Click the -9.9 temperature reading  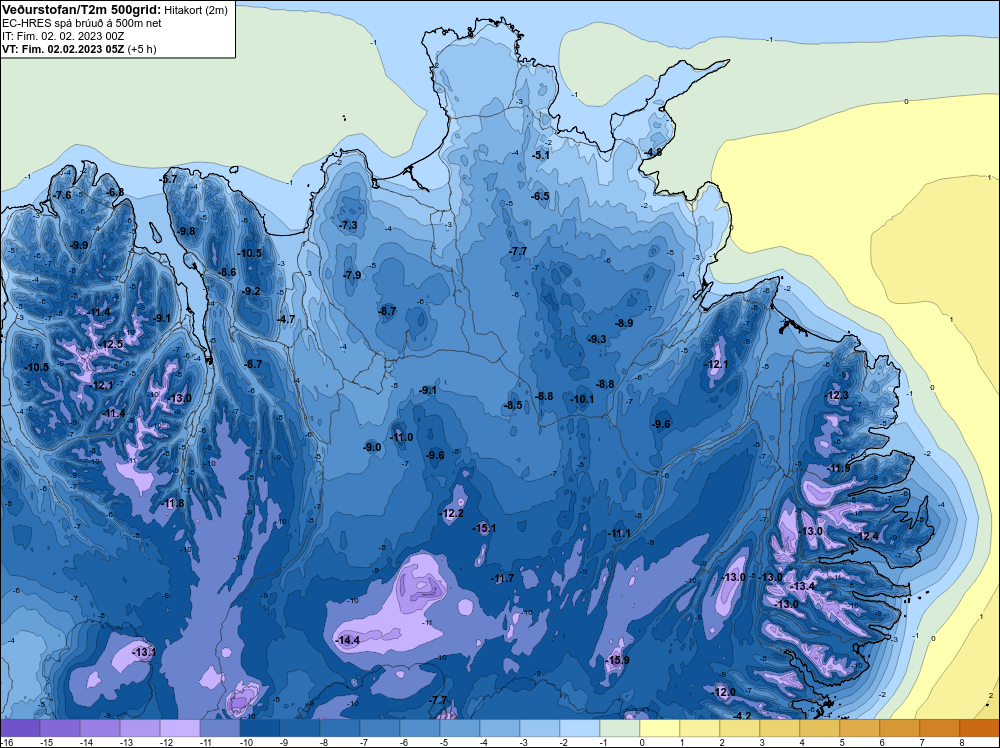click(79, 246)
